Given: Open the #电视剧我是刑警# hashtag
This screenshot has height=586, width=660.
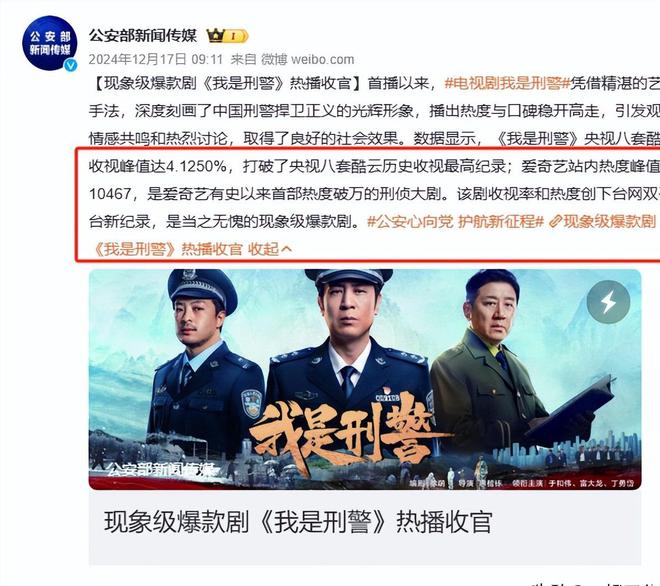Looking at the screenshot, I should pyautogui.click(x=507, y=83).
